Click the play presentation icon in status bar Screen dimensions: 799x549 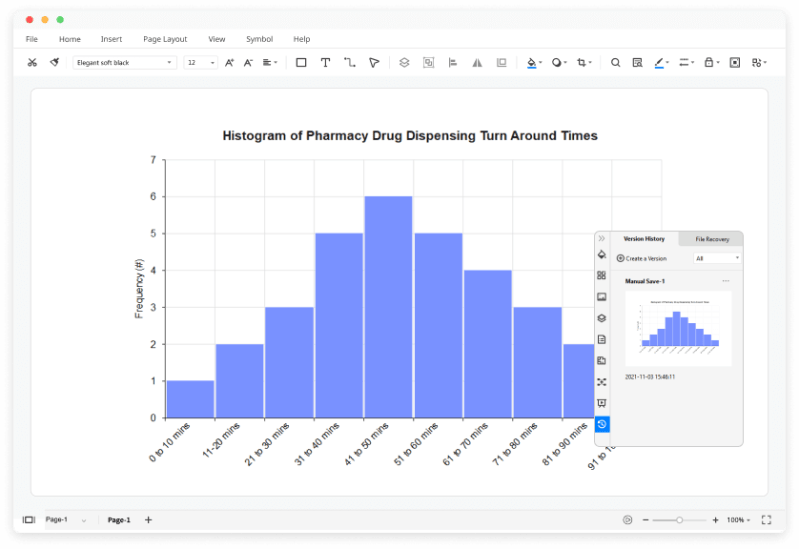click(x=627, y=520)
